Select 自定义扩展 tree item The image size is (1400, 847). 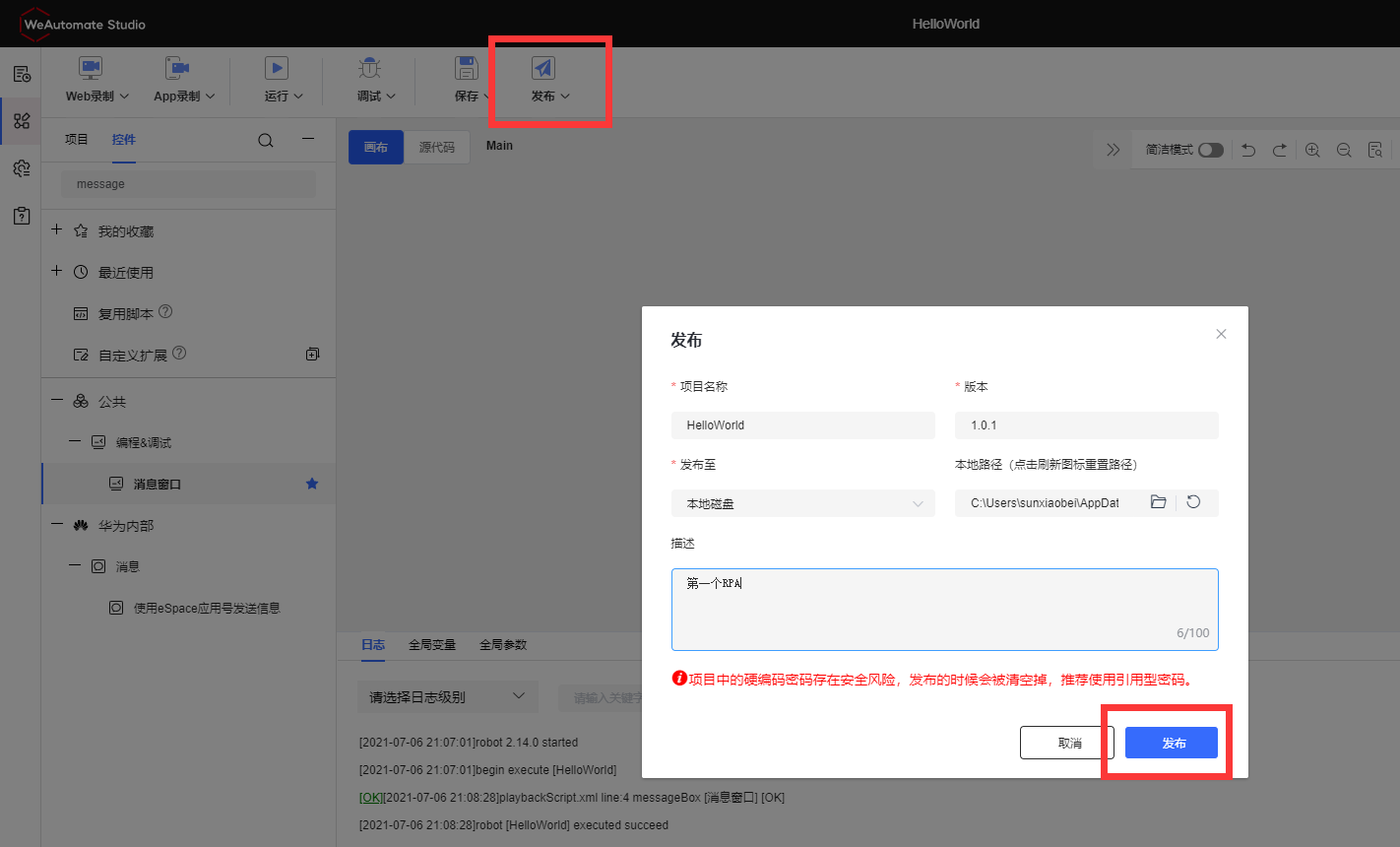[132, 355]
